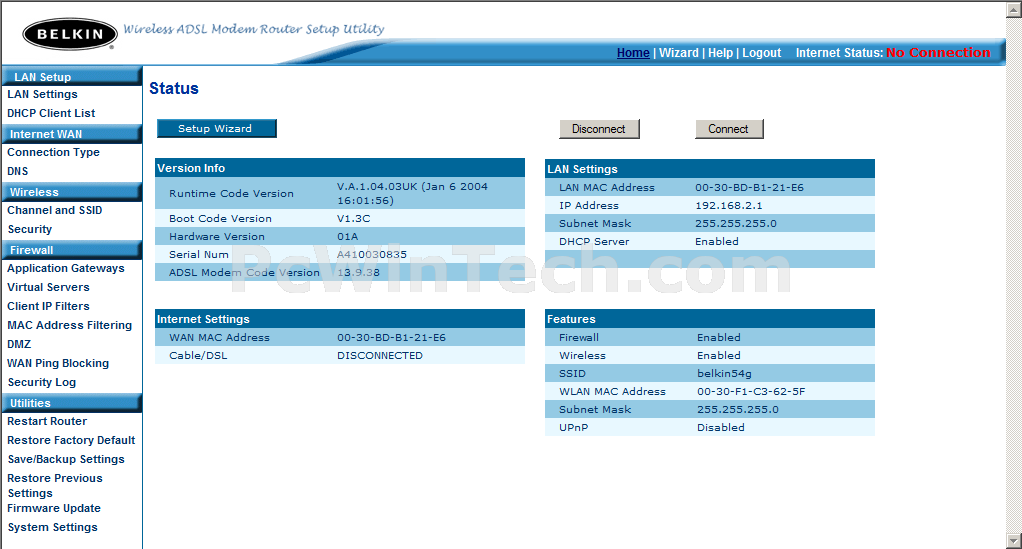This screenshot has height=549, width=1022.
Task: Open MAC Address Filtering page
Action: point(70,325)
